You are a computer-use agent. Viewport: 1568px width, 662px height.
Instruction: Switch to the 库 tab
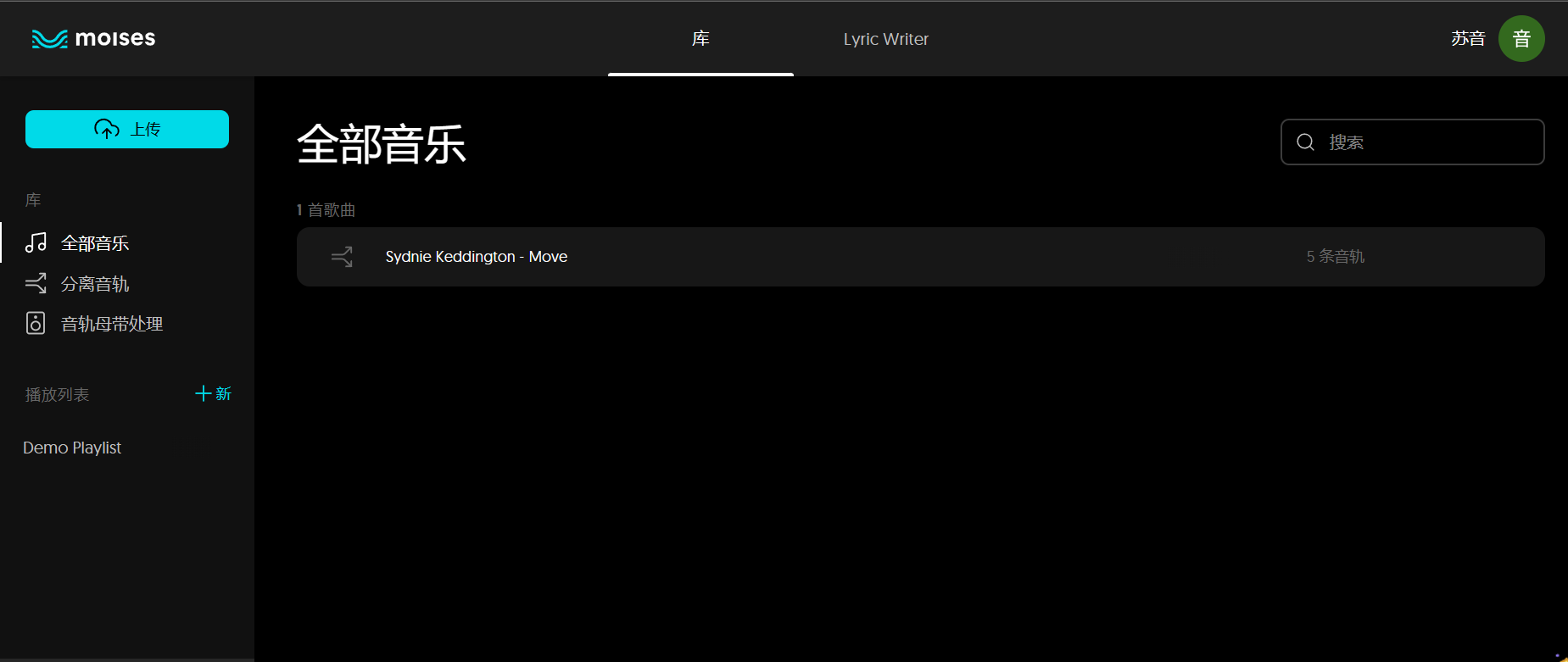click(700, 39)
